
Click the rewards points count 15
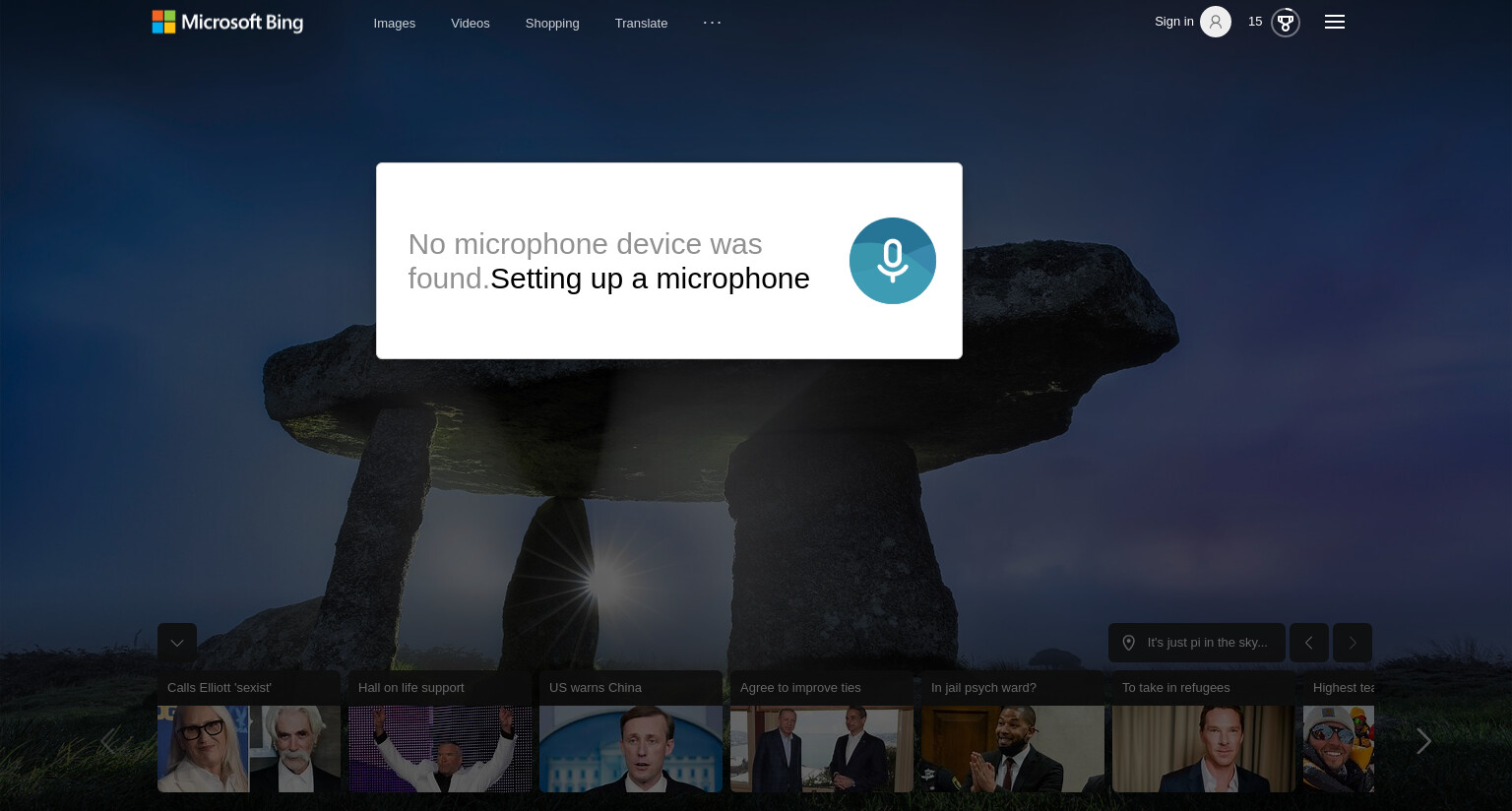click(x=1255, y=22)
